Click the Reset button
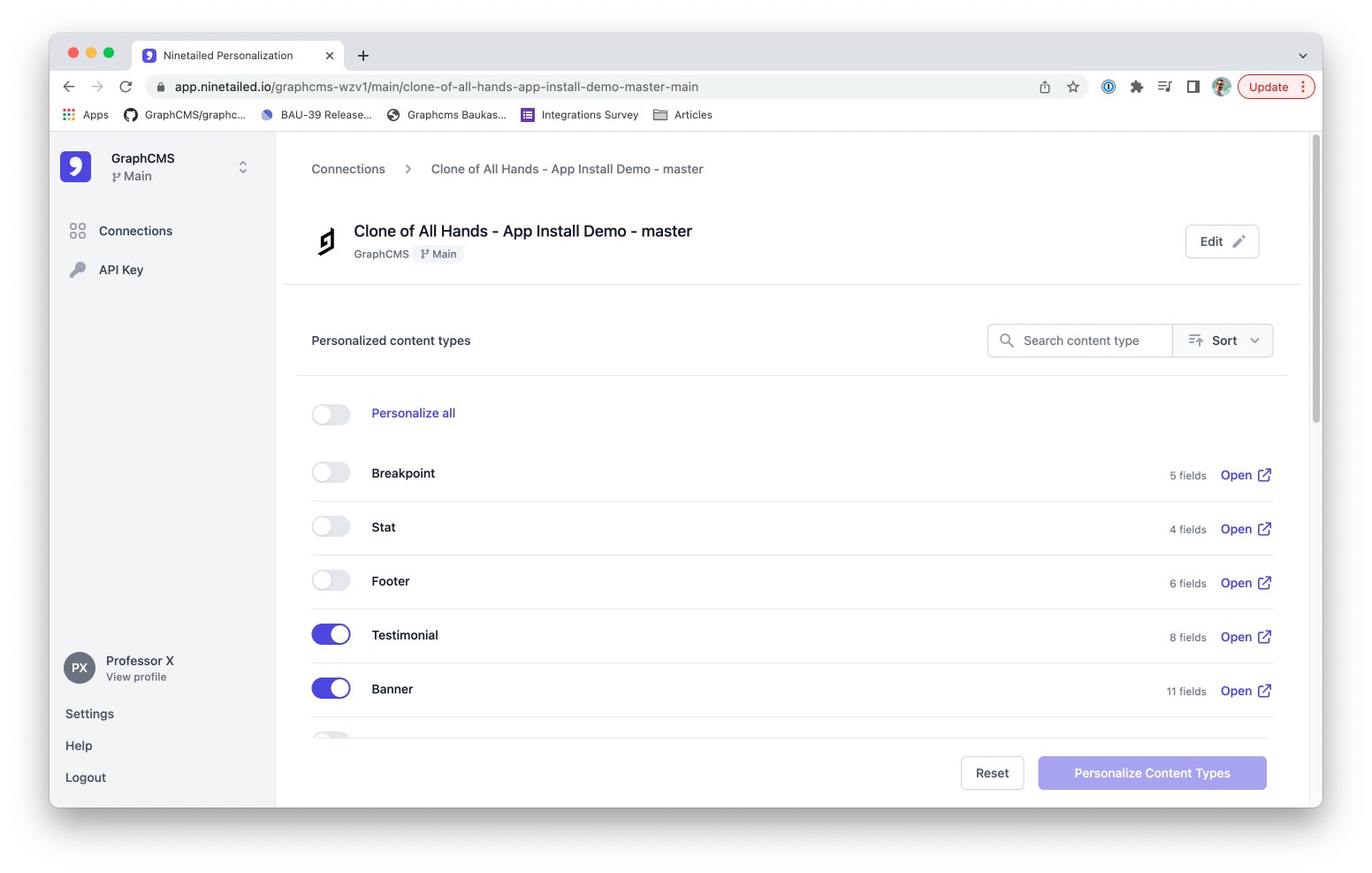This screenshot has width=1372, height=873. point(992,773)
